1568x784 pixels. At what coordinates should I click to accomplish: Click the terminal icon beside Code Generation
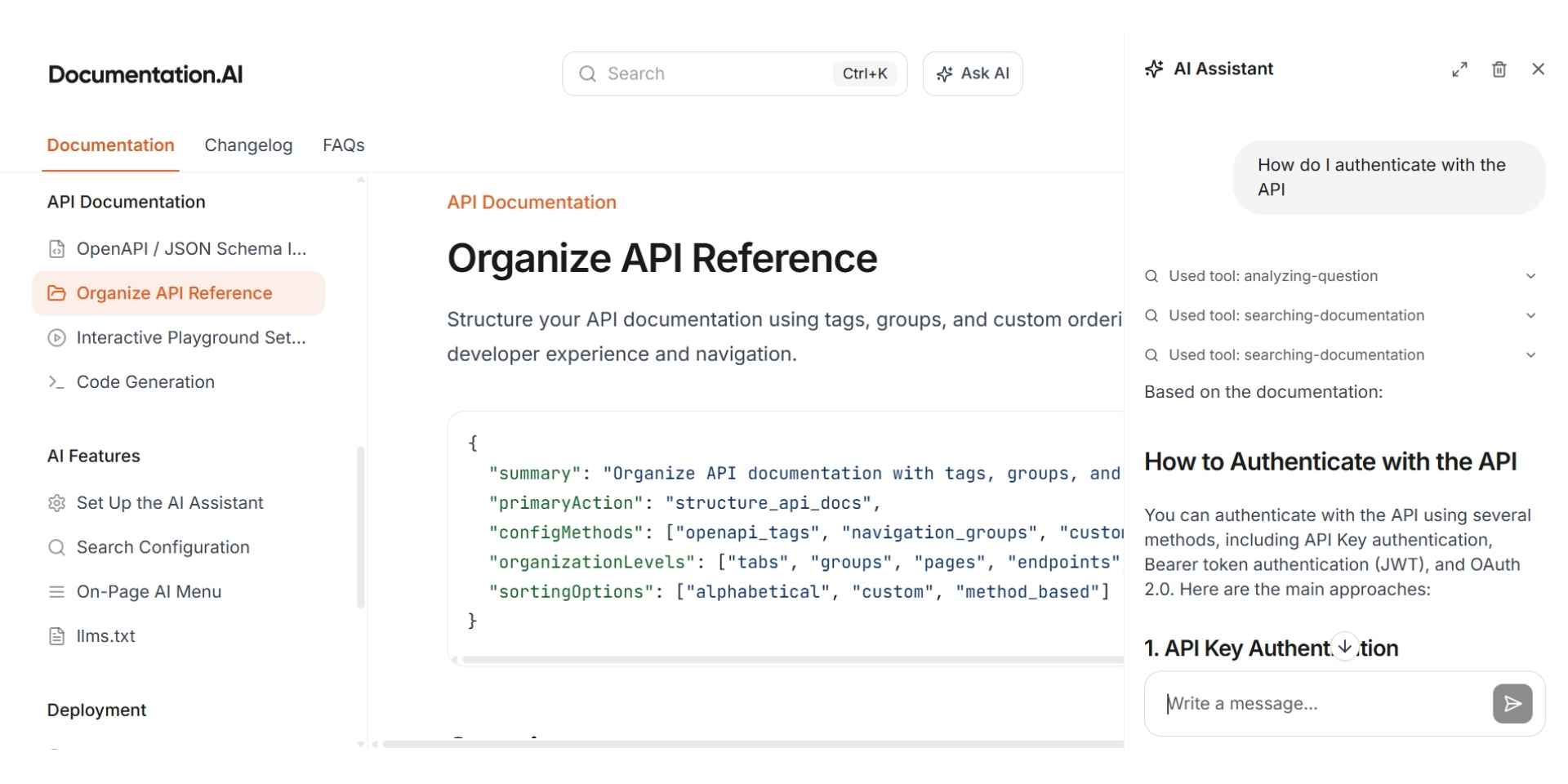coord(56,381)
